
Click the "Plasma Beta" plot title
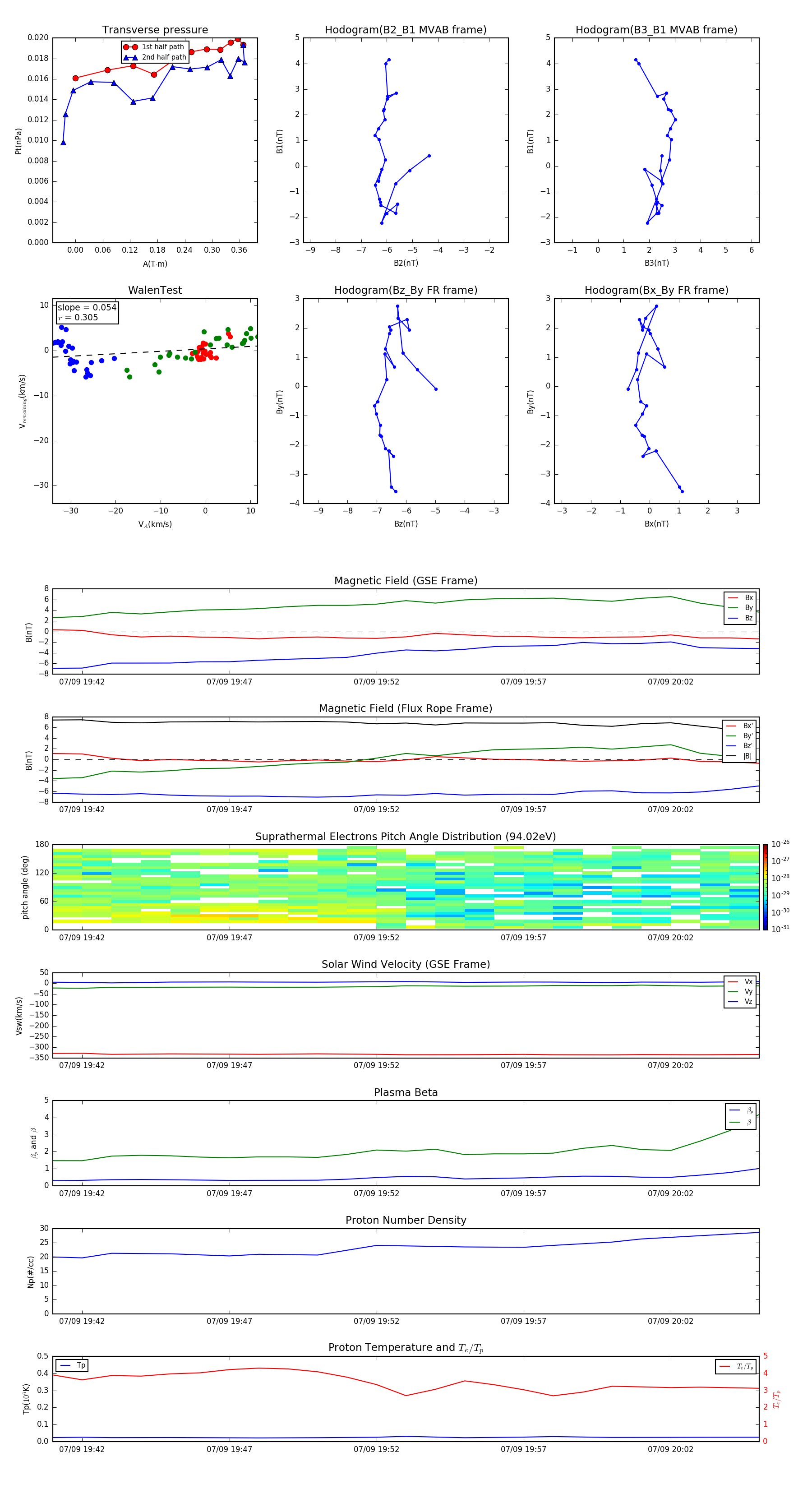tap(406, 1092)
